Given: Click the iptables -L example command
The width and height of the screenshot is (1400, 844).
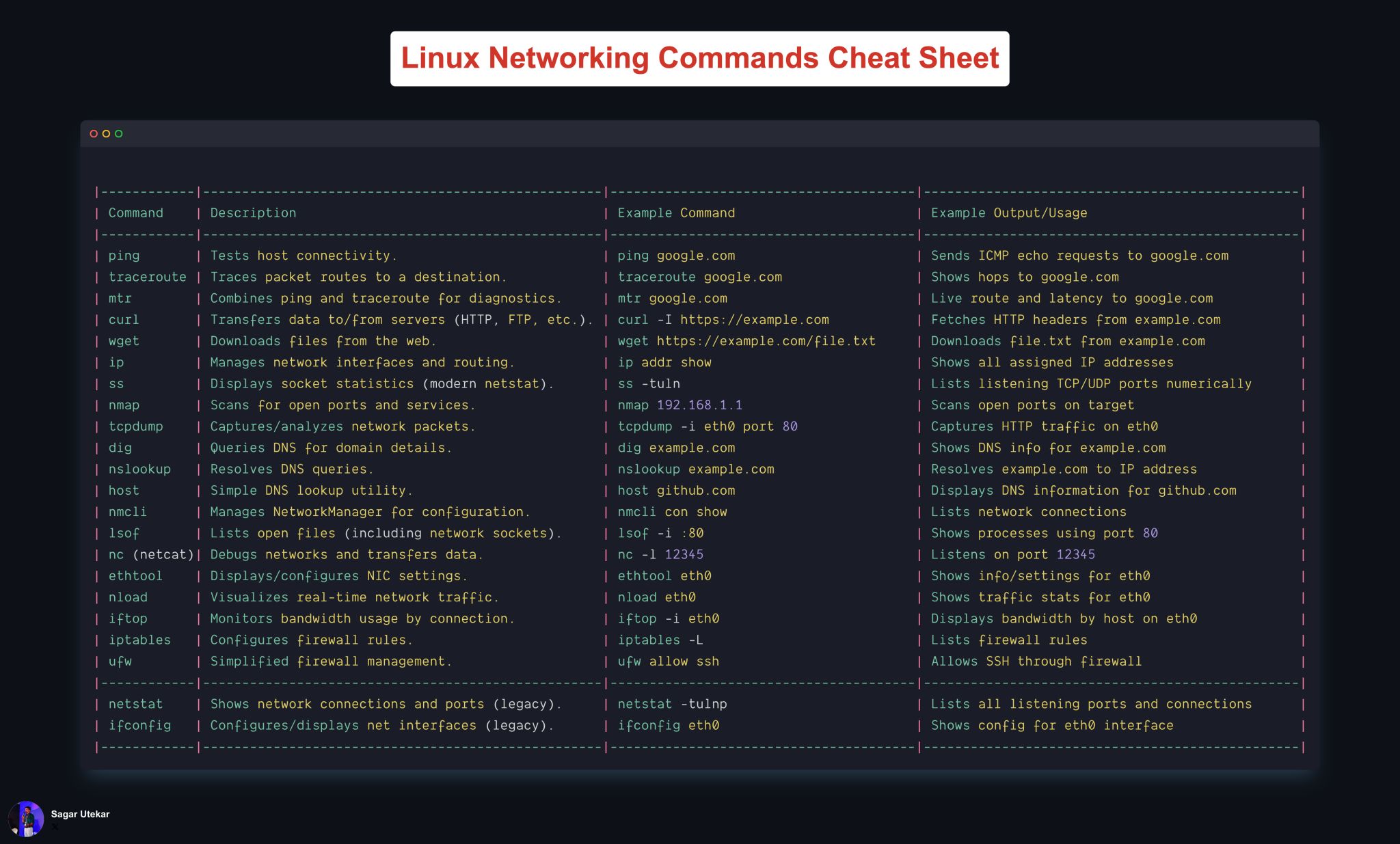Looking at the screenshot, I should [660, 640].
